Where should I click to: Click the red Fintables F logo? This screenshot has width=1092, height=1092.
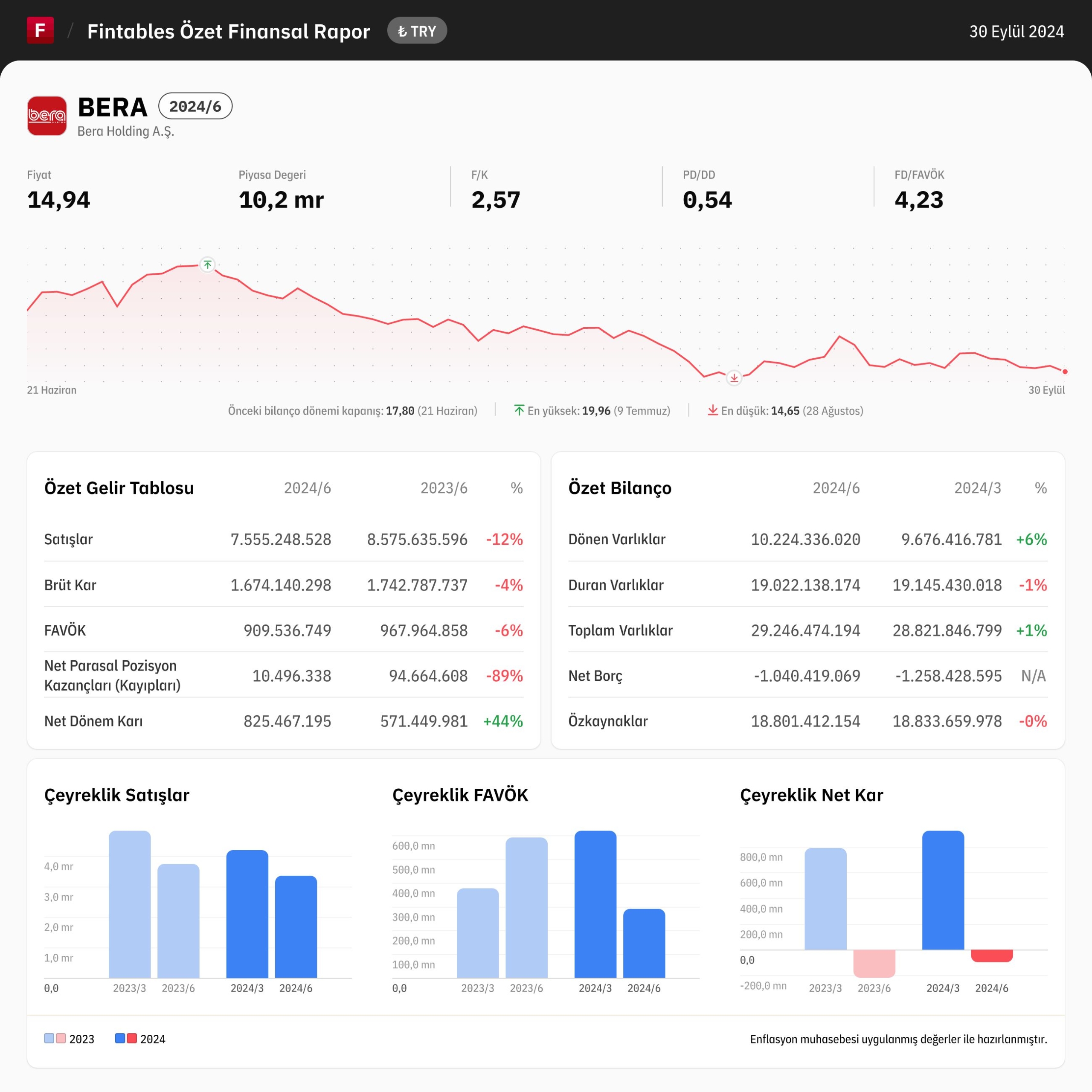click(40, 30)
